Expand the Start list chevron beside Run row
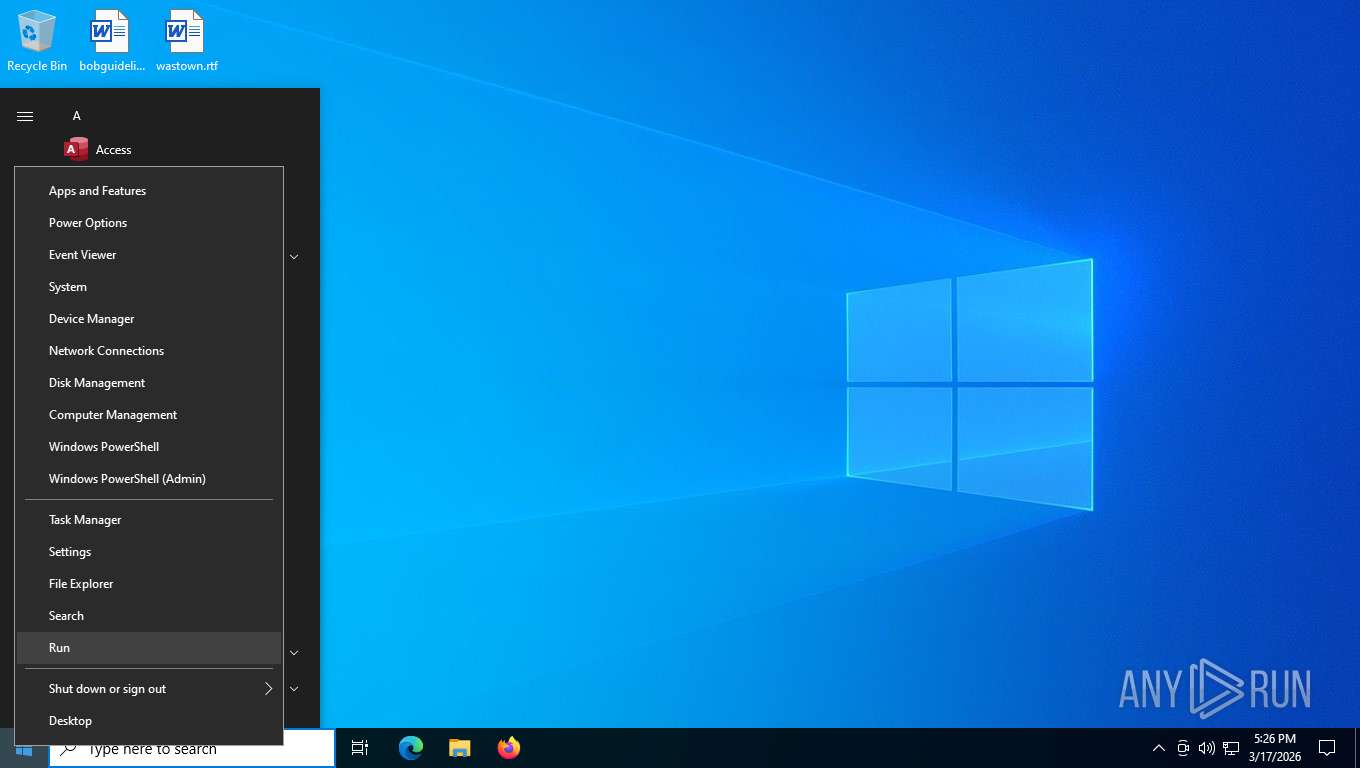This screenshot has width=1360, height=768. pos(294,653)
